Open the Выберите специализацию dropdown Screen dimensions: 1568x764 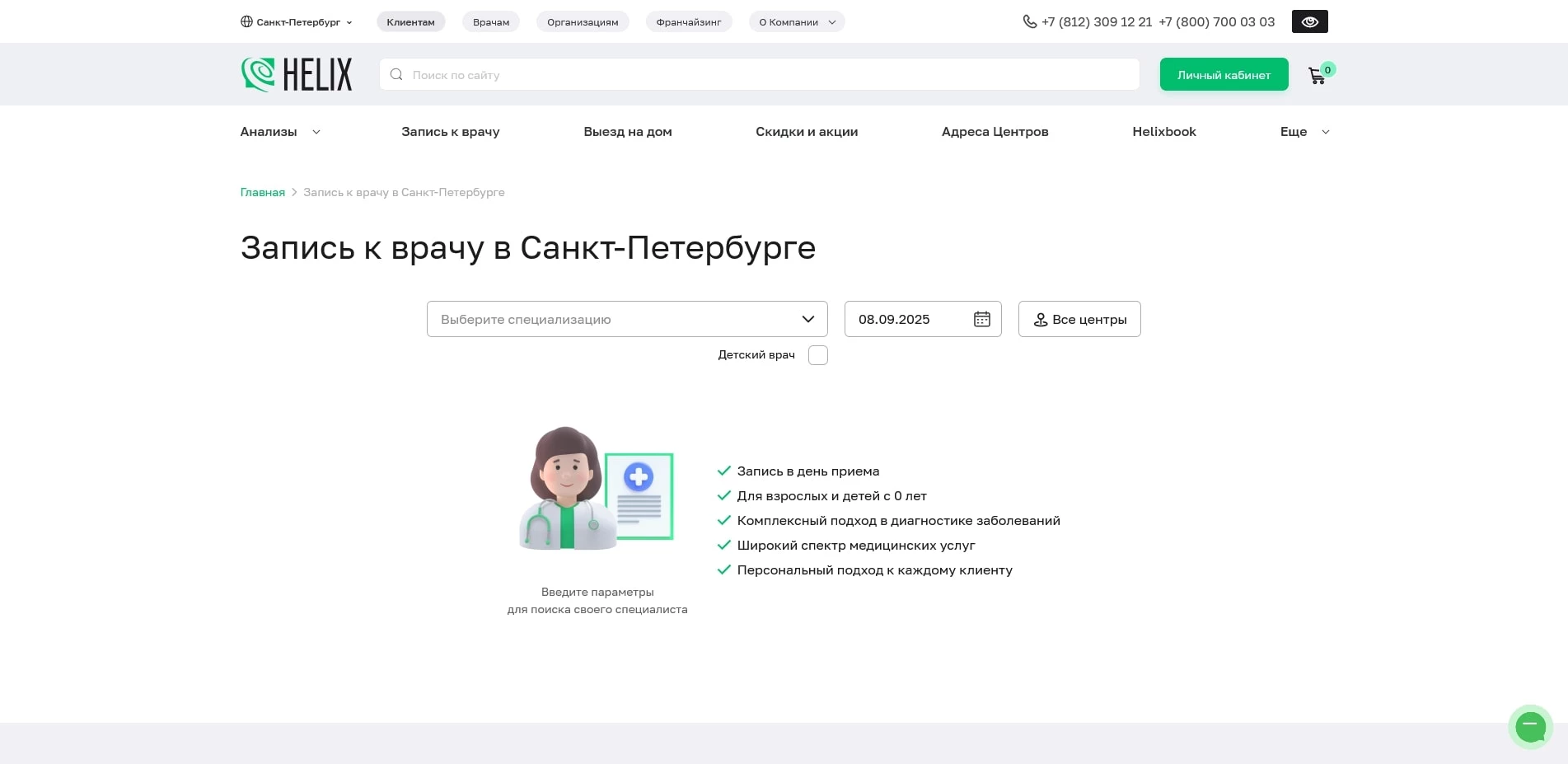point(626,319)
